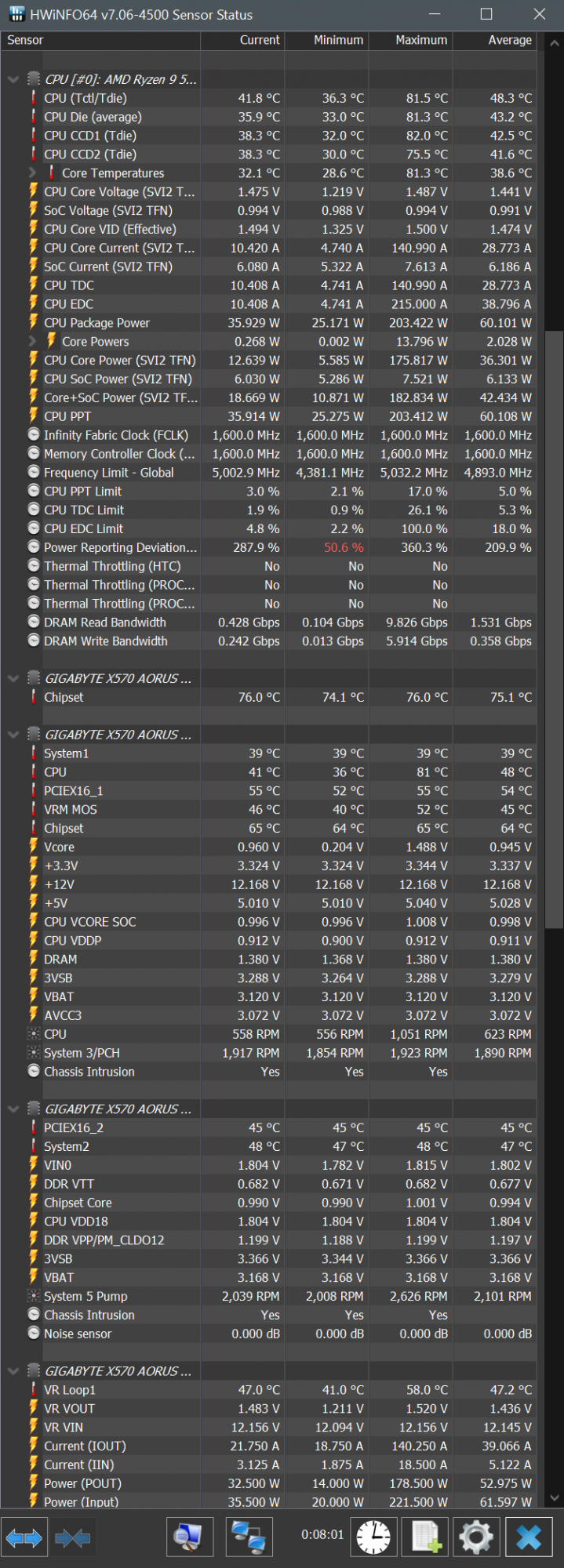This screenshot has width=564, height=1568.
Task: Select the DRAM Write Bandwidth row
Action: [268, 641]
